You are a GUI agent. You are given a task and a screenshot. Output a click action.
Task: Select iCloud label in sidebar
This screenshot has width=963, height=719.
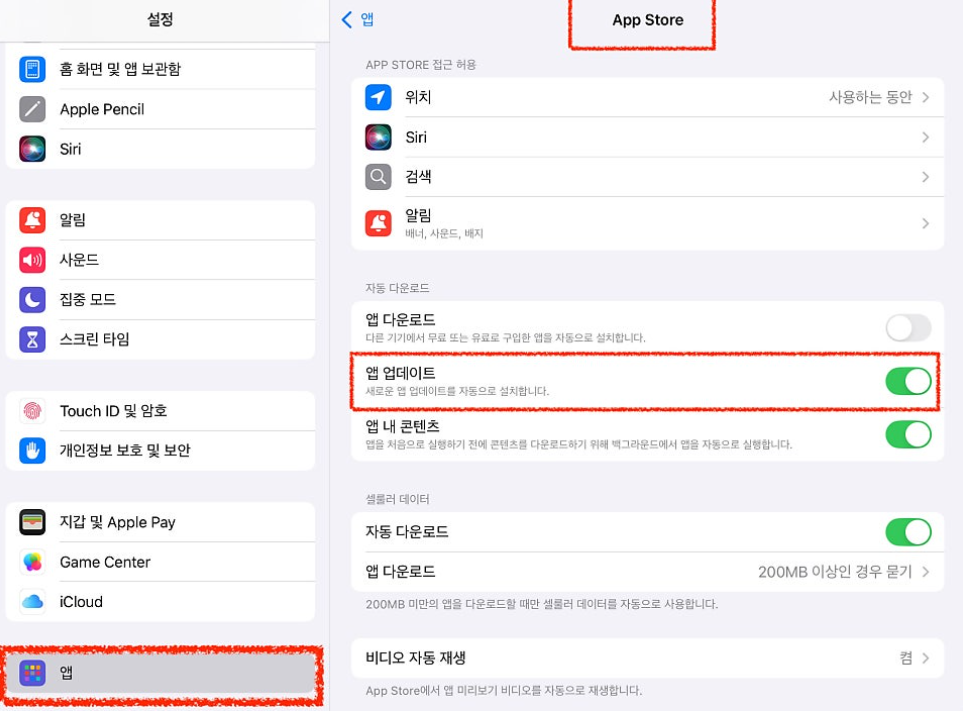(81, 602)
